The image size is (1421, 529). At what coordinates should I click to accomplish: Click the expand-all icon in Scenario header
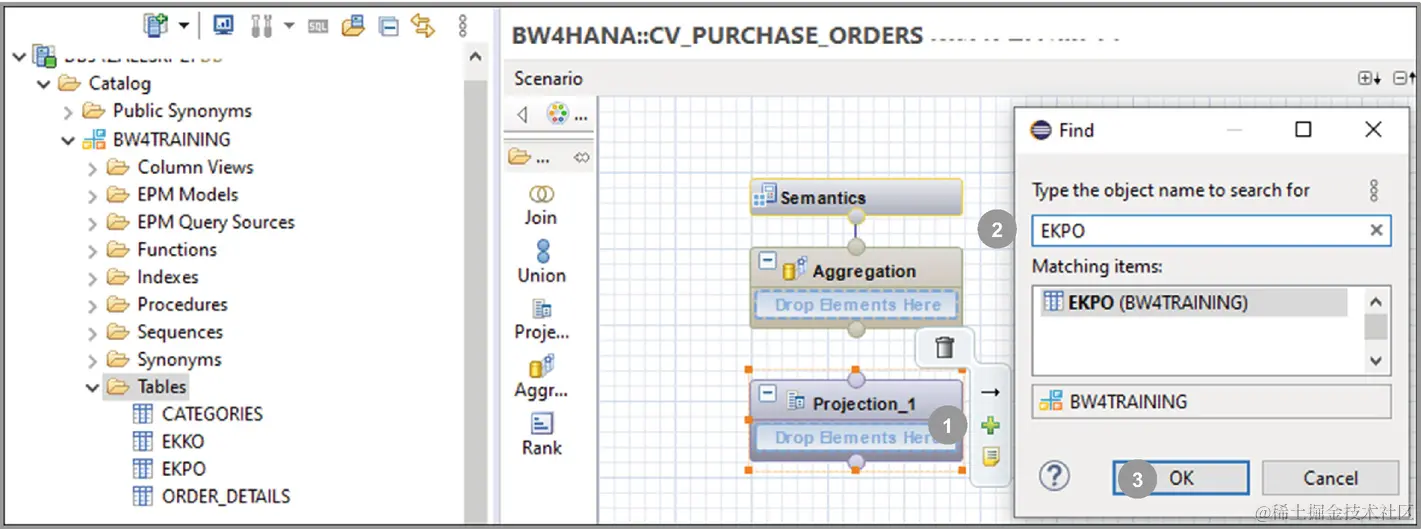click(1368, 78)
